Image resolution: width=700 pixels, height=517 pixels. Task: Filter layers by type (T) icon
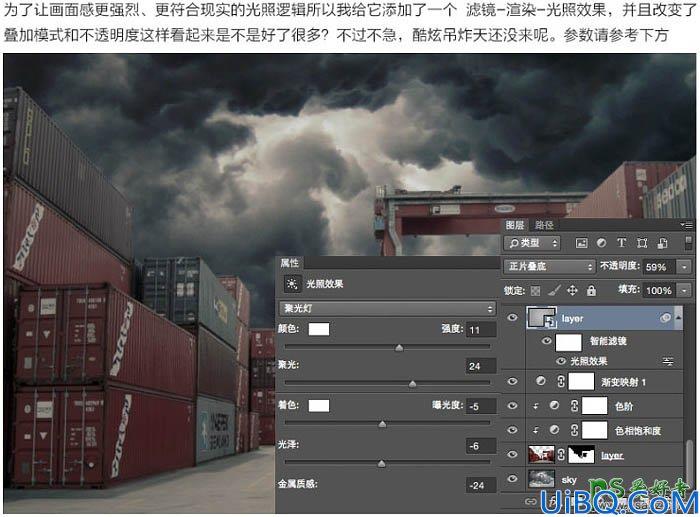point(621,243)
